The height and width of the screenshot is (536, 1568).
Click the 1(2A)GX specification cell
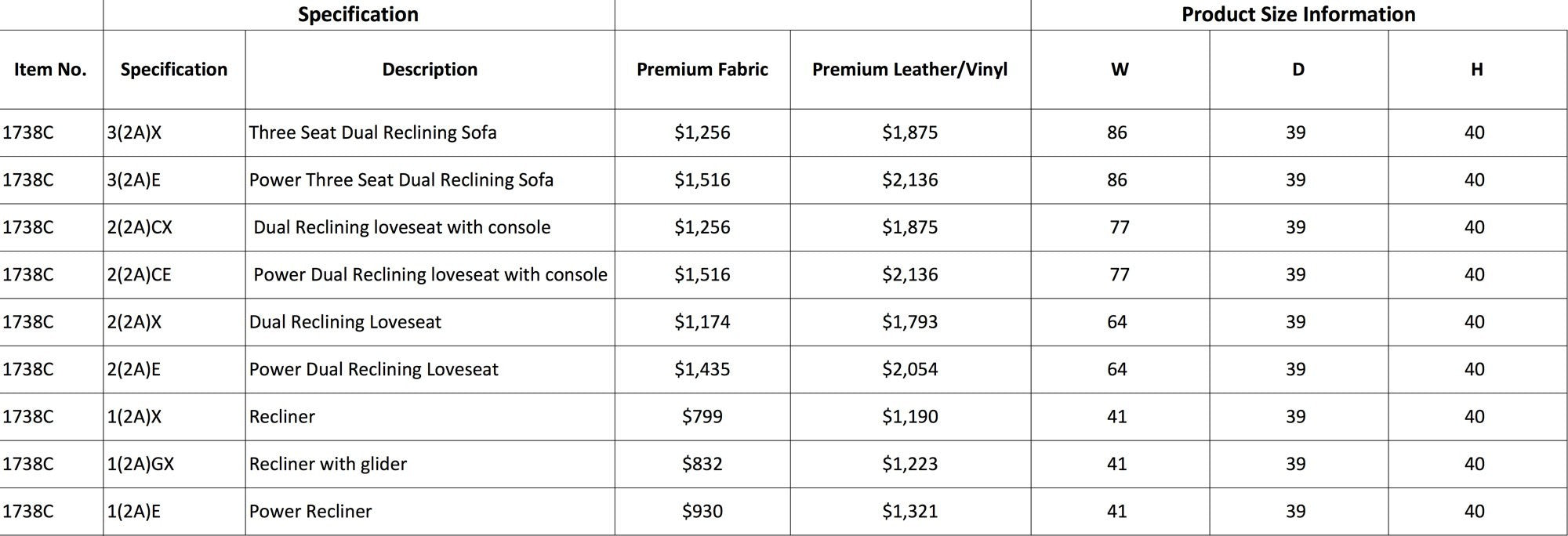click(x=174, y=464)
